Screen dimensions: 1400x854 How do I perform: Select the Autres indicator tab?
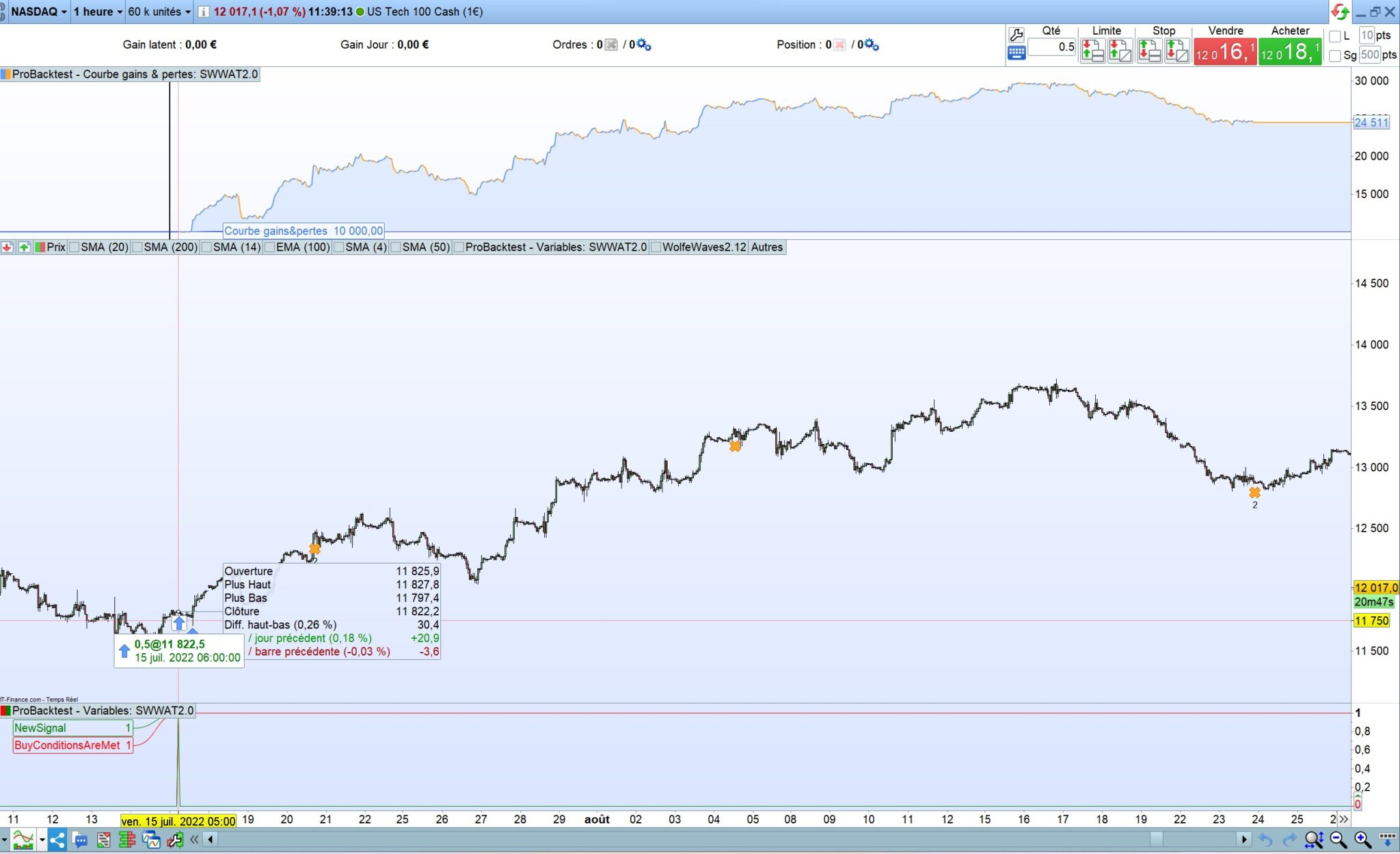(x=766, y=247)
